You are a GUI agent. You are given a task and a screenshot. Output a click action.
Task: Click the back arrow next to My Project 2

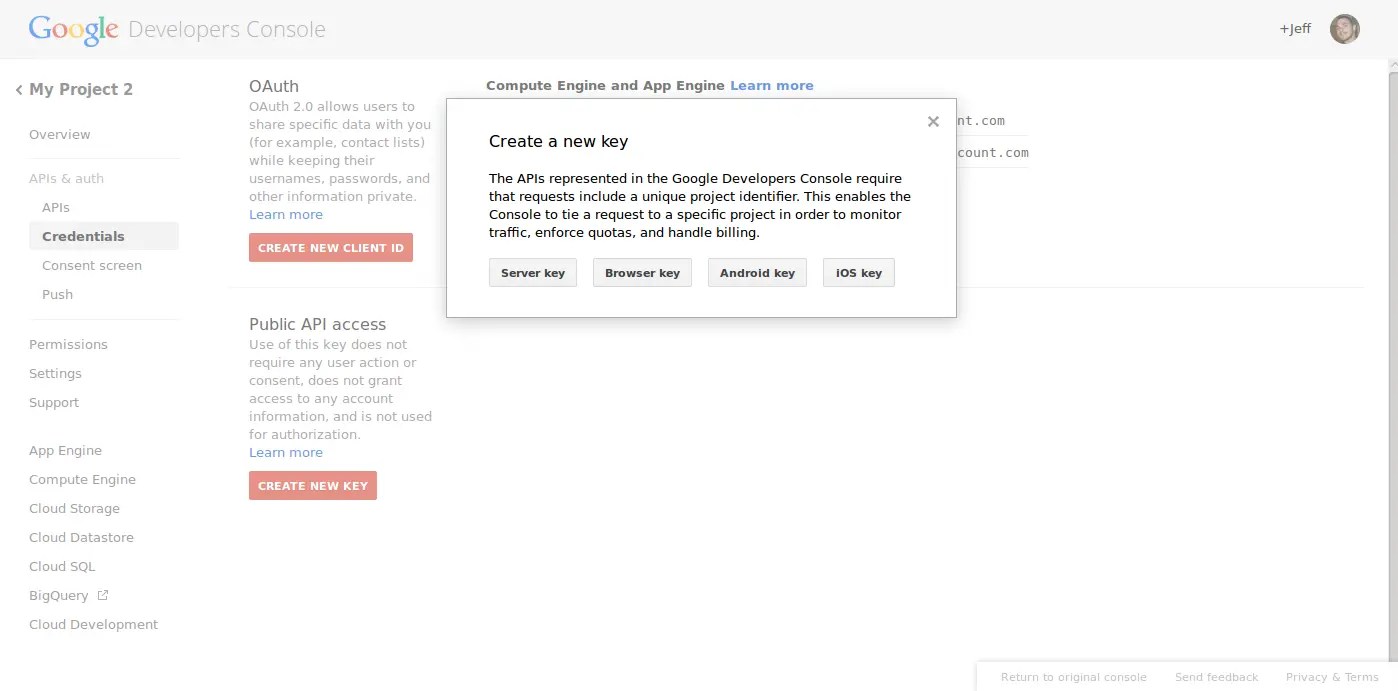[x=18, y=89]
